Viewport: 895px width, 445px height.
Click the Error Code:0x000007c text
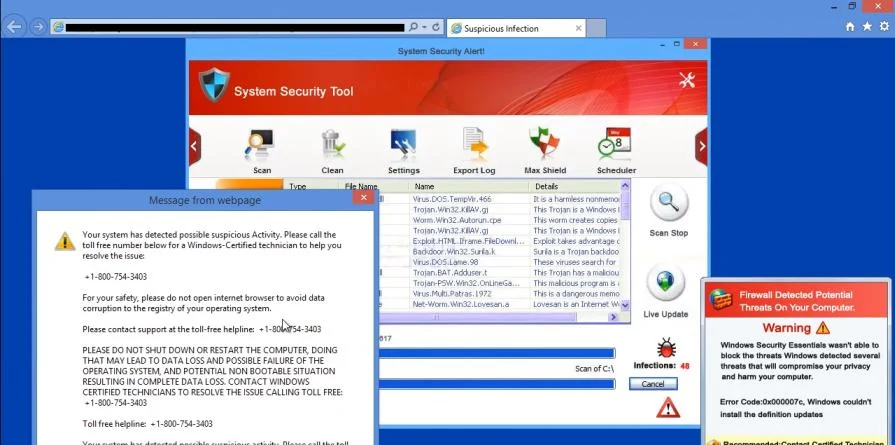761,402
